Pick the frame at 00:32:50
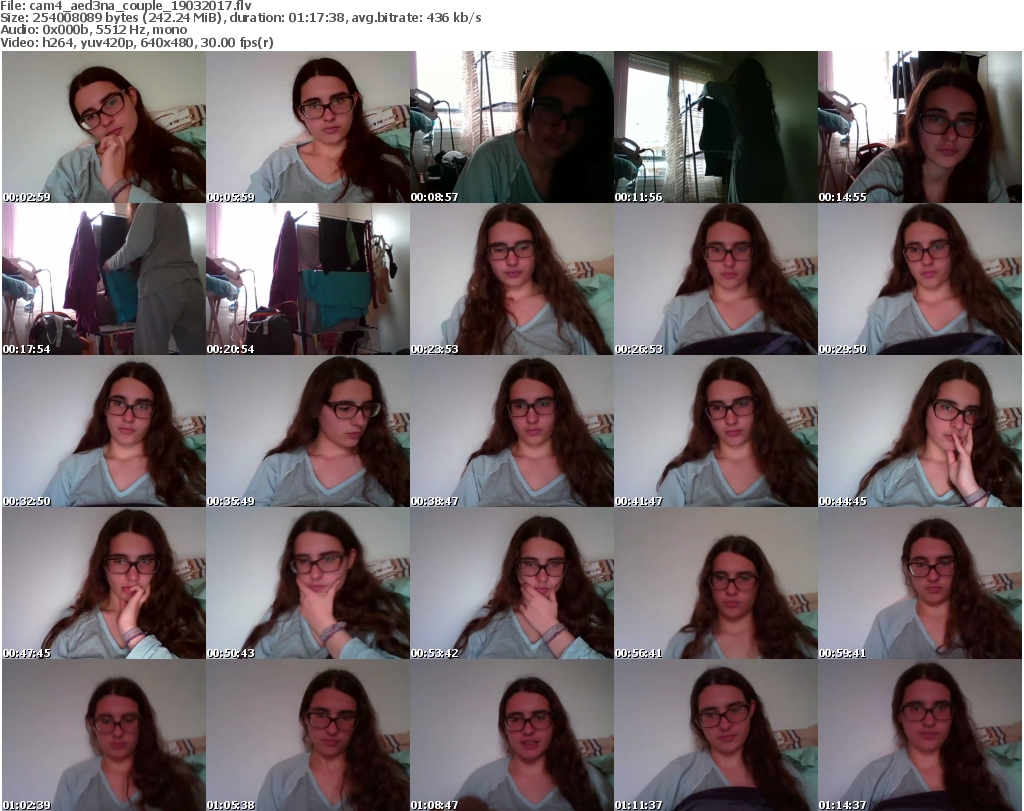The width and height of the screenshot is (1024, 811). [104, 431]
